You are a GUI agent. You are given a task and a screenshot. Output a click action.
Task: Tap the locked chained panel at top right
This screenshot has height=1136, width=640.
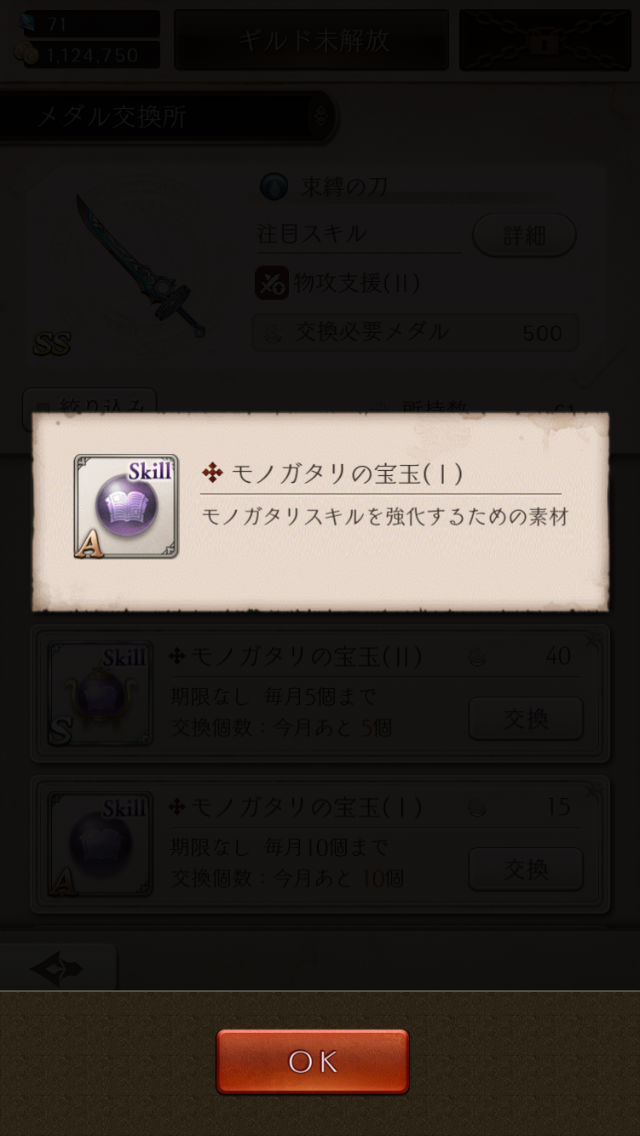(x=545, y=40)
